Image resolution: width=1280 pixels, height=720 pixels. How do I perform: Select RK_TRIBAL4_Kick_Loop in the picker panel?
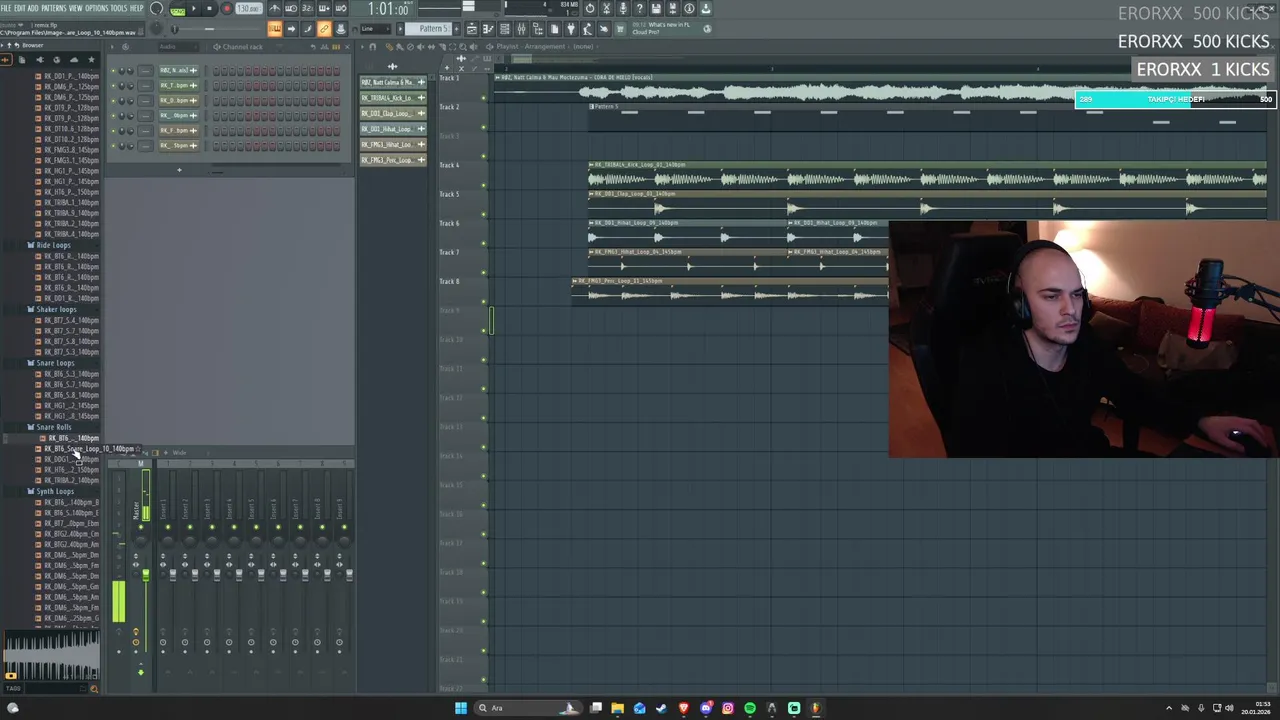392,98
